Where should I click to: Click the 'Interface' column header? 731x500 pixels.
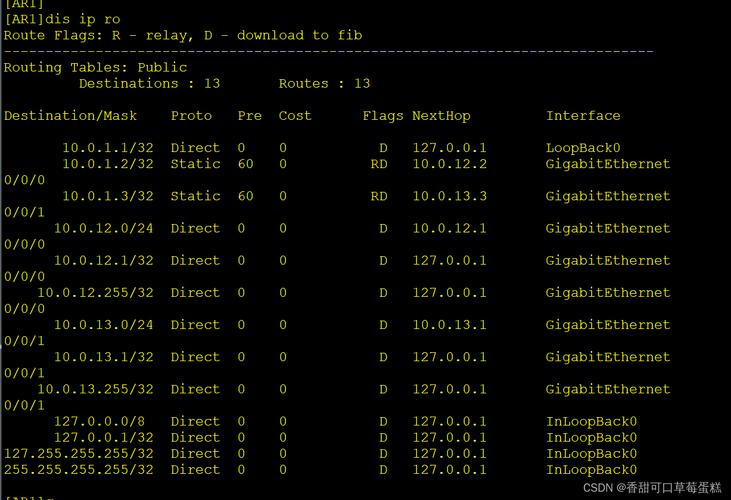(x=583, y=116)
